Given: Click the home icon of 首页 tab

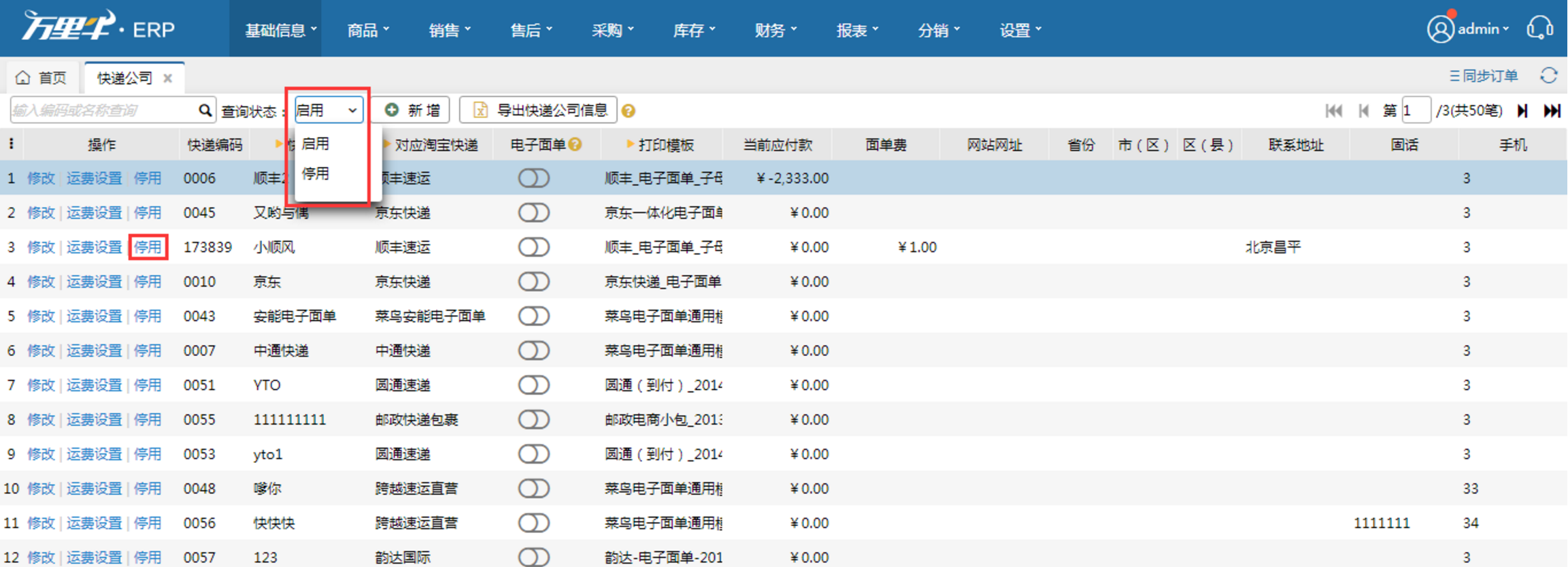Looking at the screenshot, I should [23, 78].
